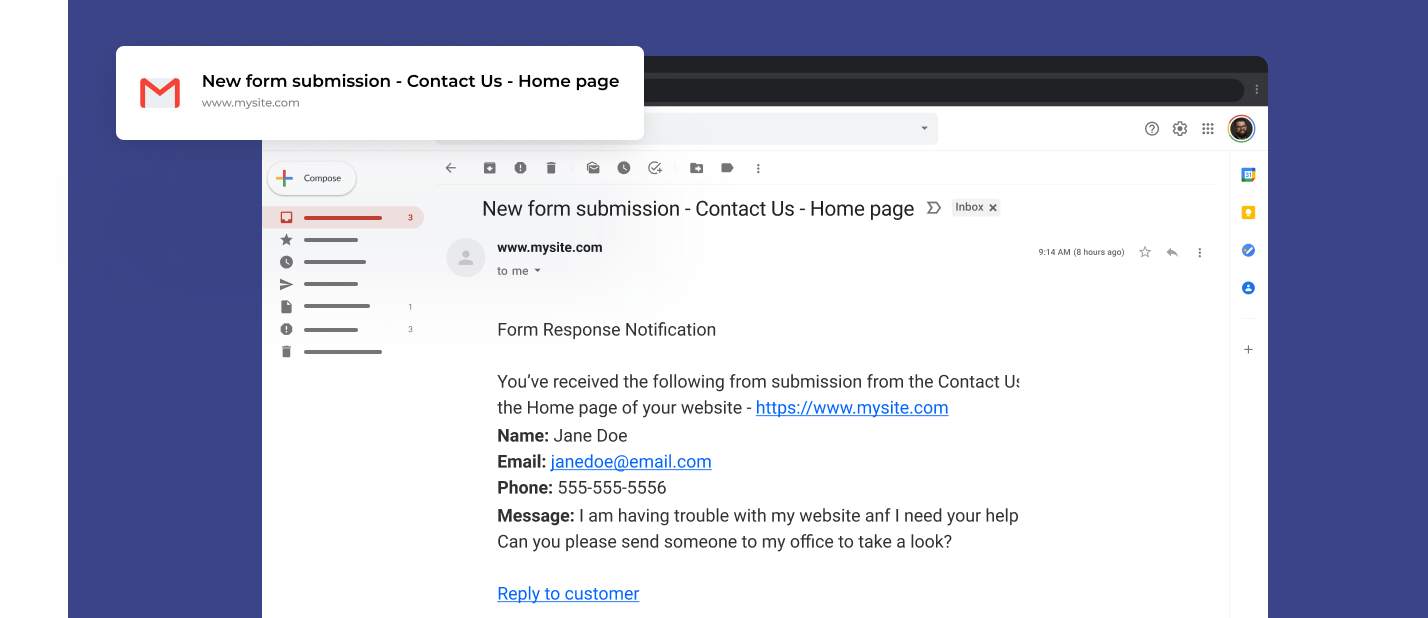Report email as spam
Screen dimensions: 1428x618
(x=520, y=168)
